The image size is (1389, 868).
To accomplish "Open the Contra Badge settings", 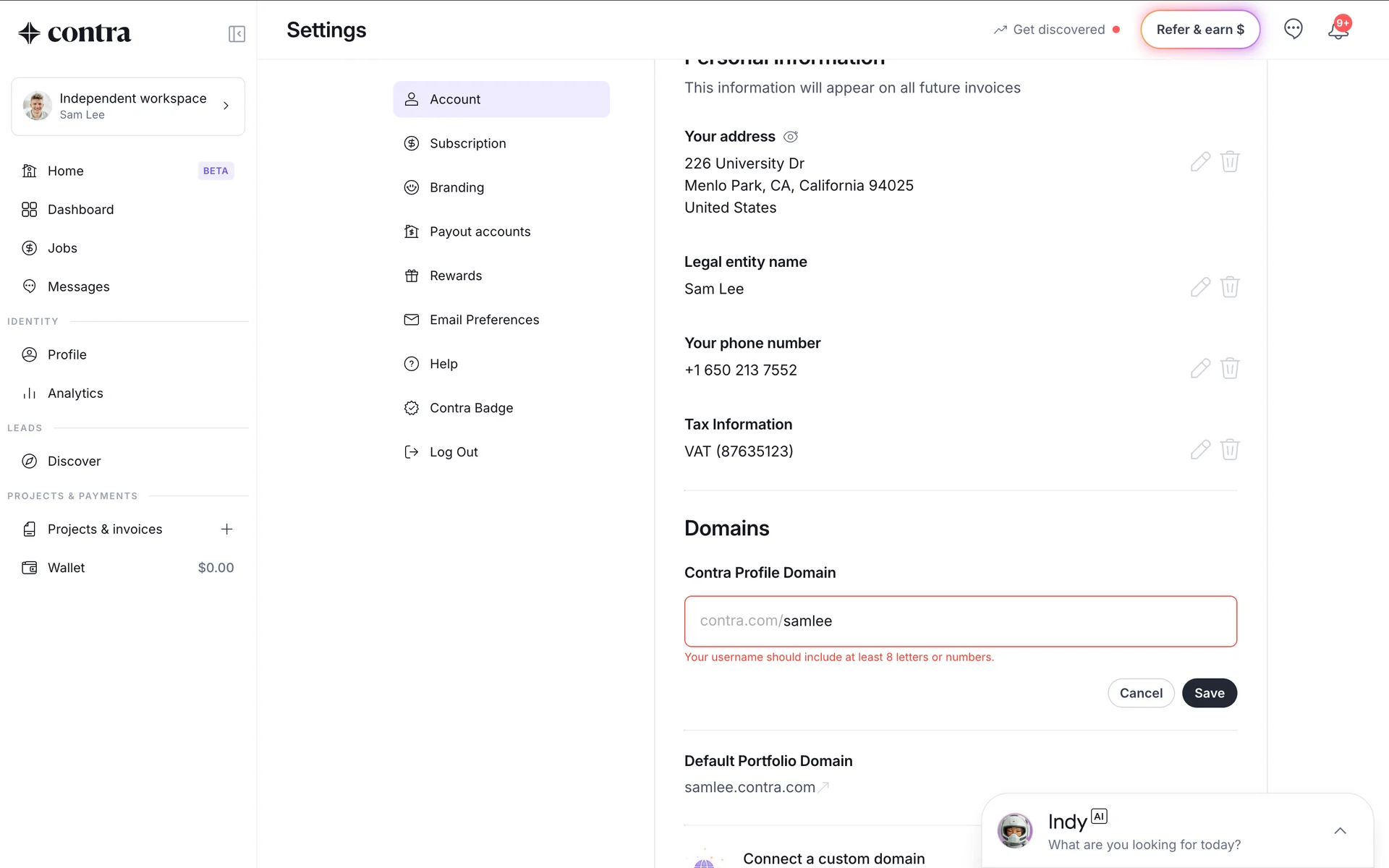I will [471, 408].
